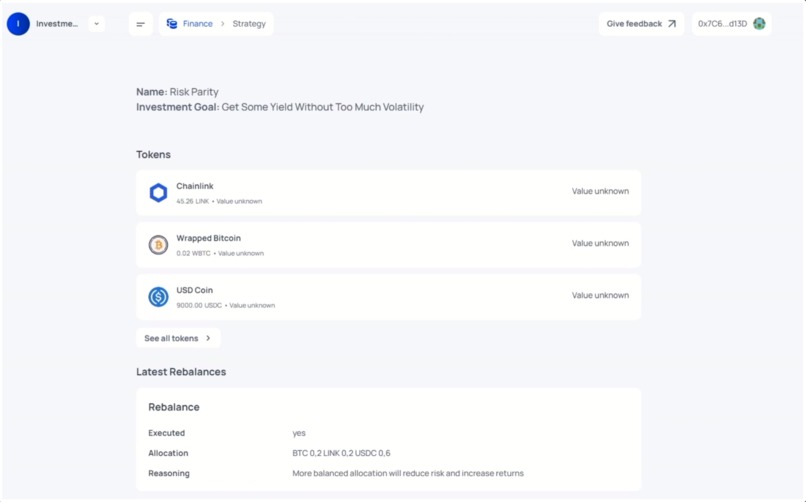Click chevron arrow in See all tokens
This screenshot has height=502, width=806.
(x=208, y=338)
